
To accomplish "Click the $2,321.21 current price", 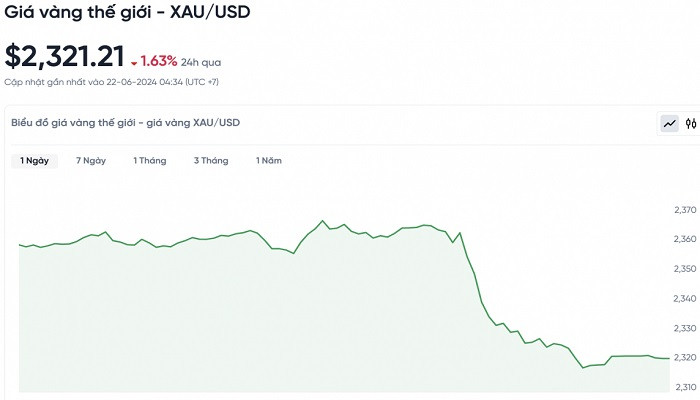I will pos(64,57).
